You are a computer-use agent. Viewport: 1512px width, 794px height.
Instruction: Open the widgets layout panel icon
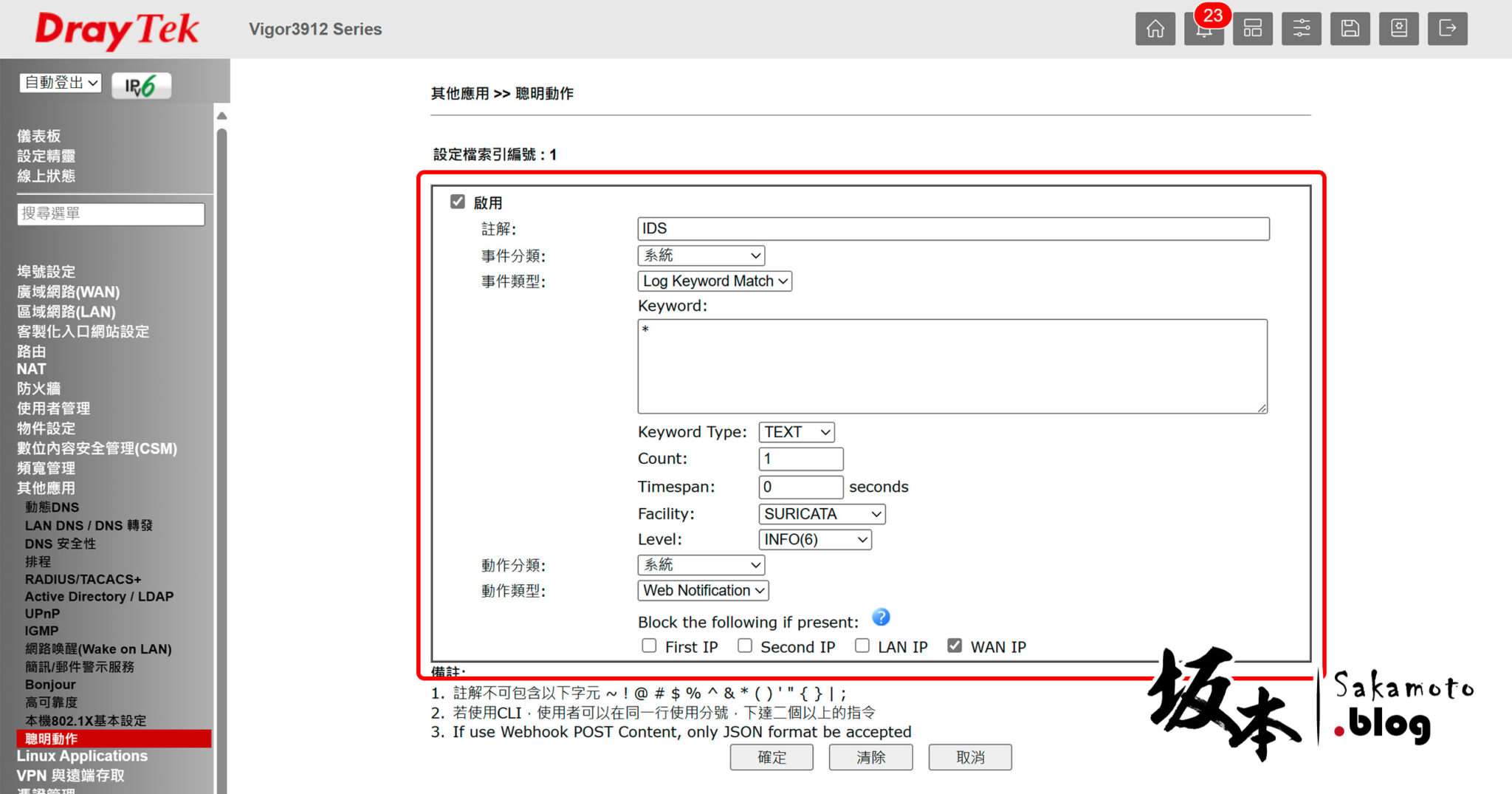click(1253, 29)
